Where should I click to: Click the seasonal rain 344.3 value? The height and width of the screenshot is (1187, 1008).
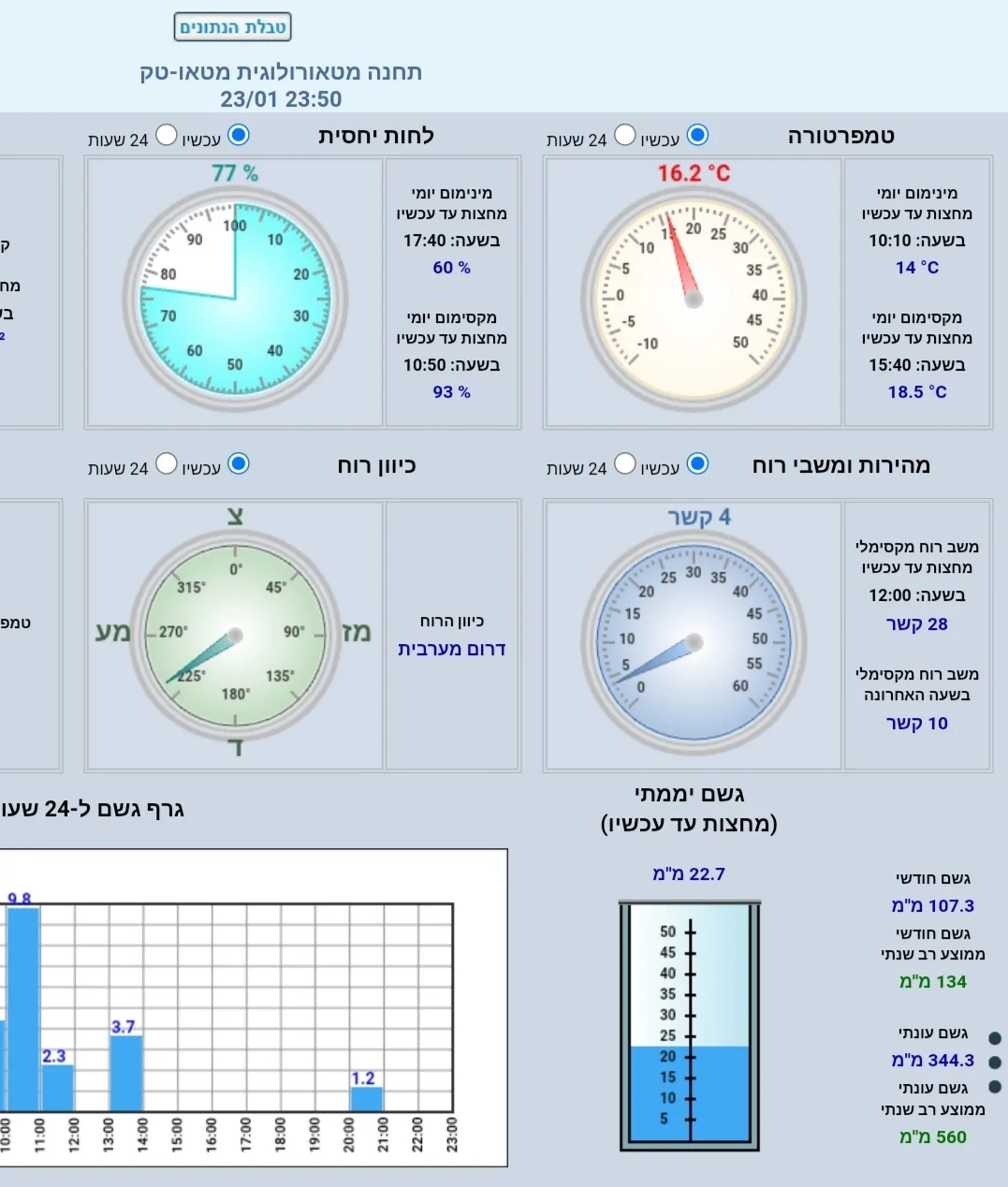[932, 1061]
